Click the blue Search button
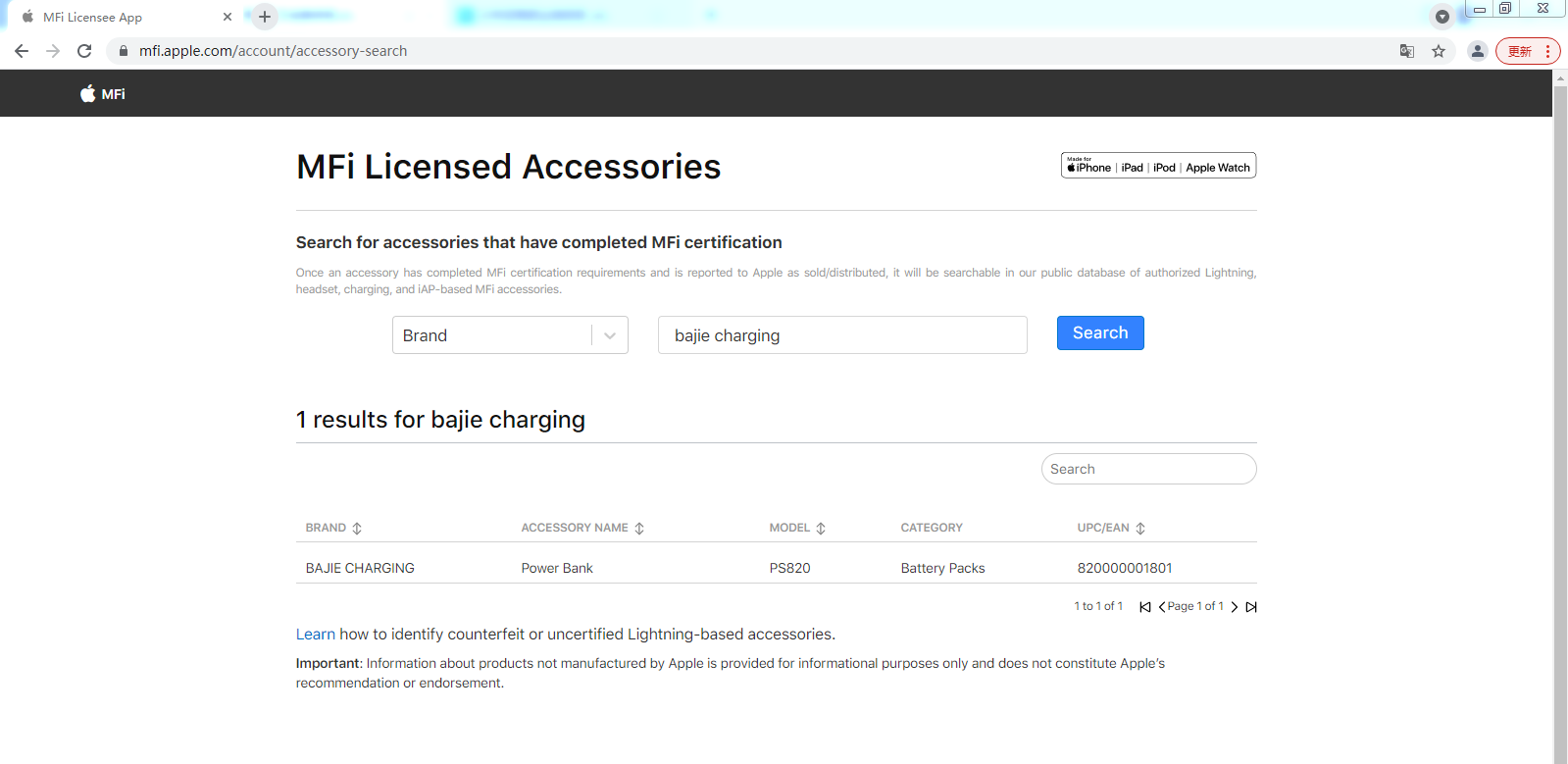The width and height of the screenshot is (1568, 764). pos(1100,333)
